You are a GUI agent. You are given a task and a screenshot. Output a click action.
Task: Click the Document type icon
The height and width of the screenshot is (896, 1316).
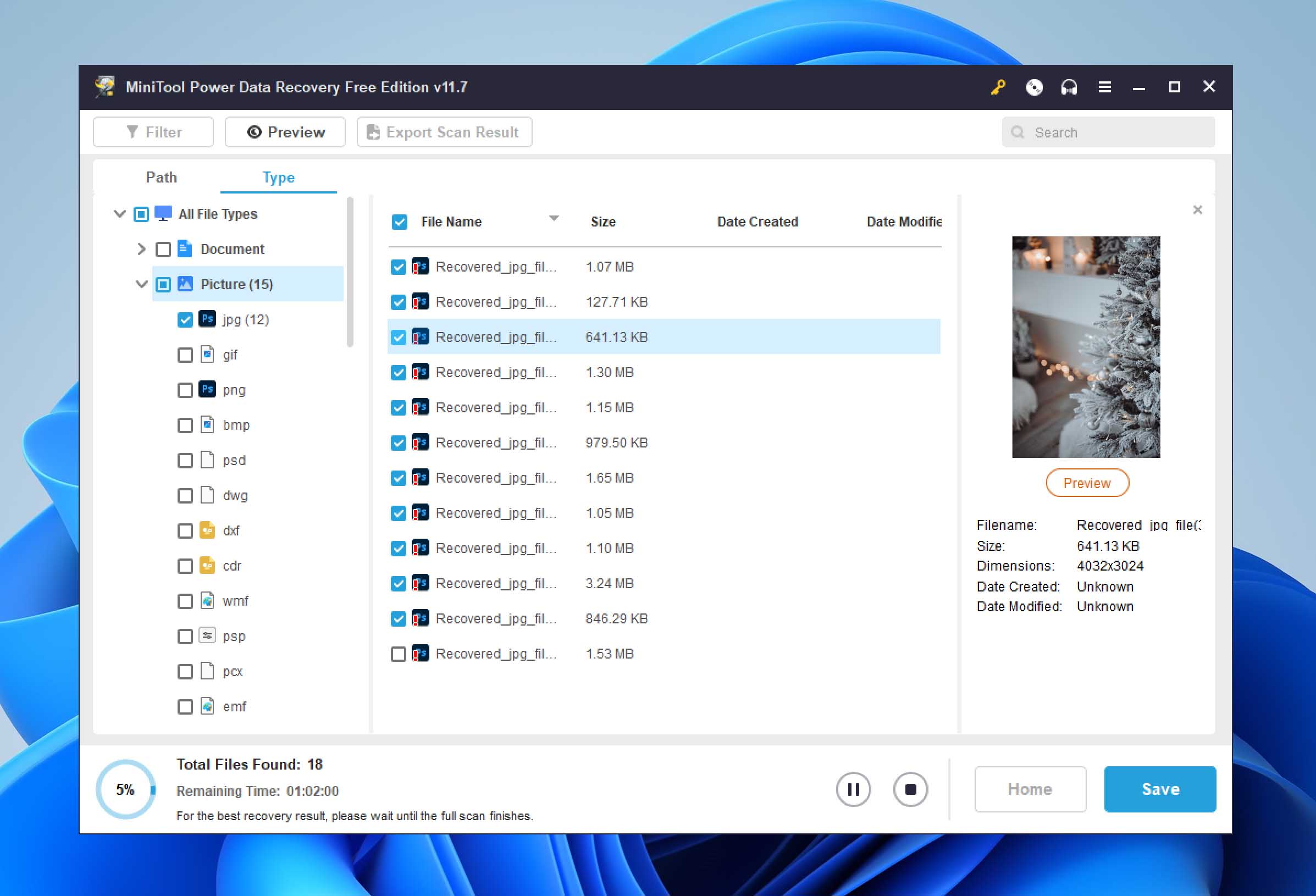(185, 248)
